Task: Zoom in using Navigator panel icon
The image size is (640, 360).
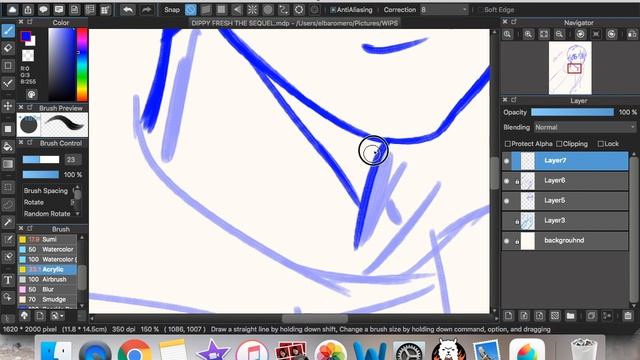Action: (528, 34)
